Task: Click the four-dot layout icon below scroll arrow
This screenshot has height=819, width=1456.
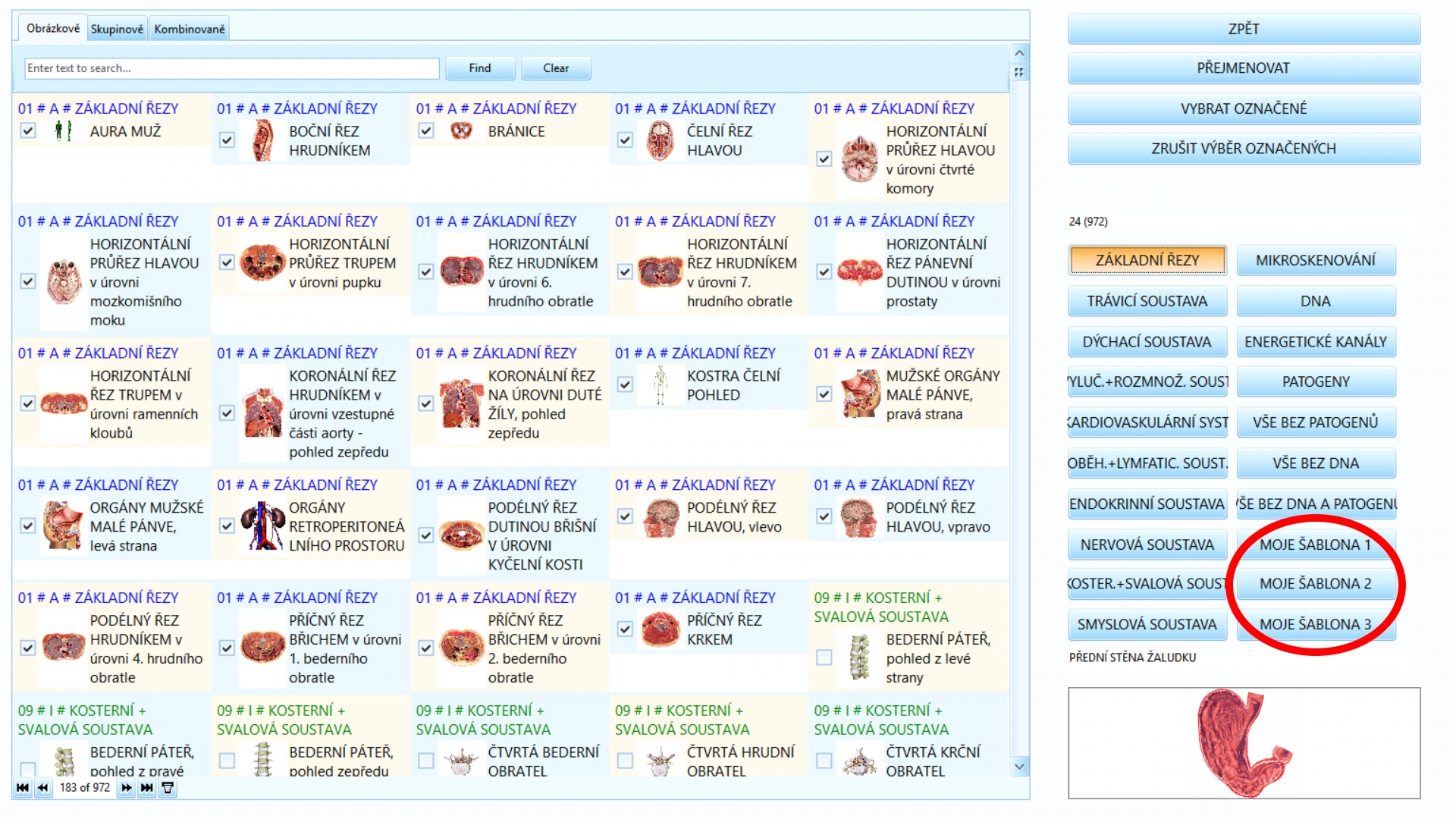Action: pyautogui.click(x=1019, y=72)
